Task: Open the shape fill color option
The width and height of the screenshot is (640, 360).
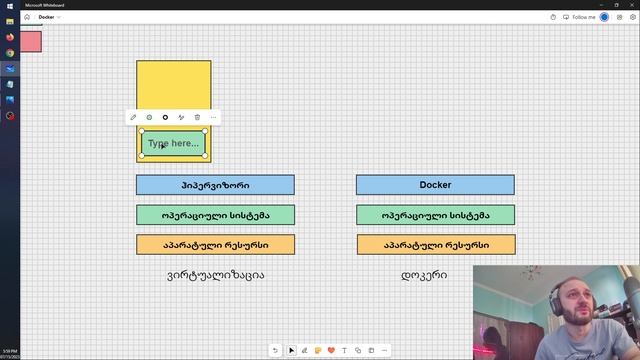Action: coord(149,118)
